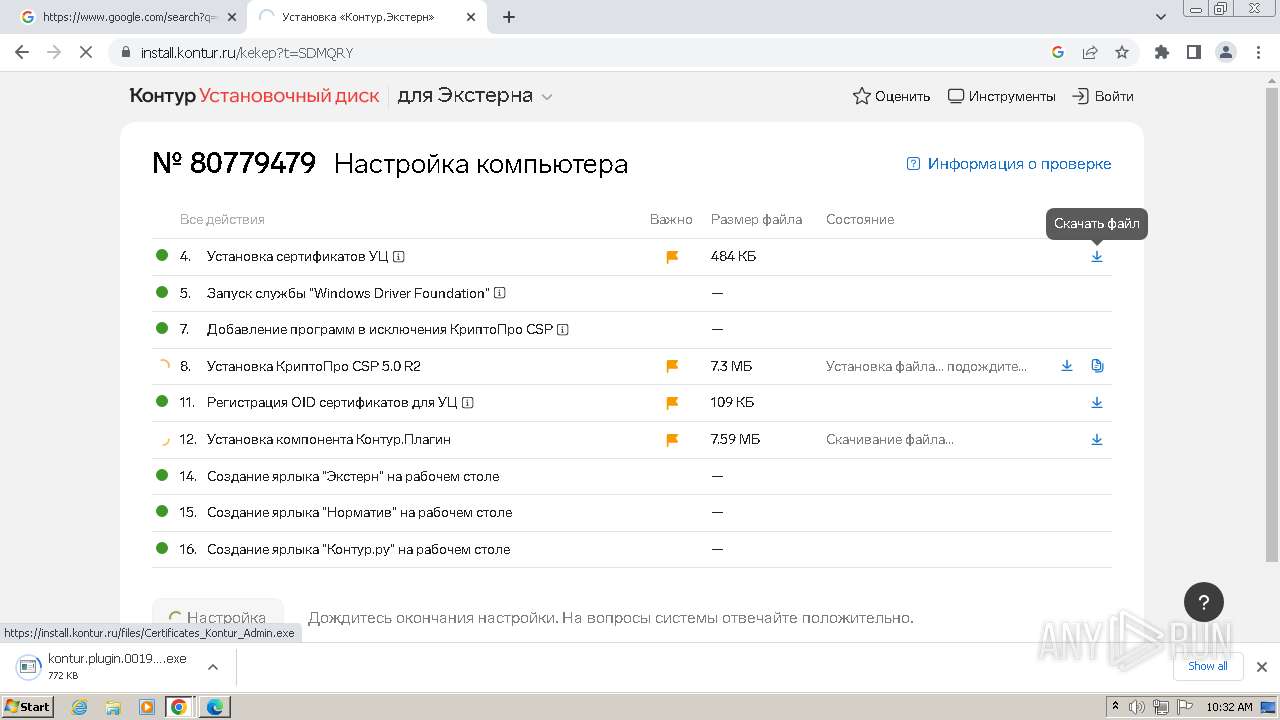1280x720 pixels.
Task: Click Show all downloads button
Action: 1207,666
